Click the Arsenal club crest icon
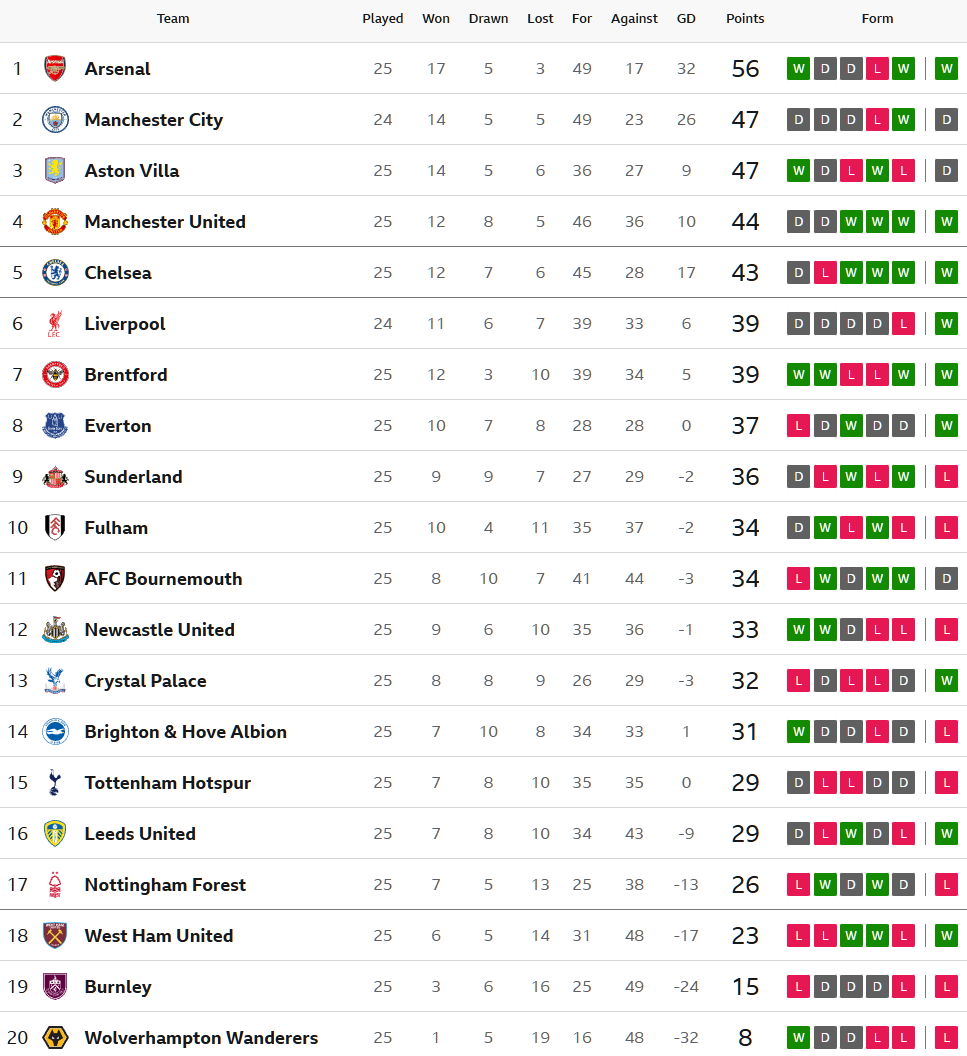Screen dimensions: 967x1056 pyautogui.click(x=55, y=69)
